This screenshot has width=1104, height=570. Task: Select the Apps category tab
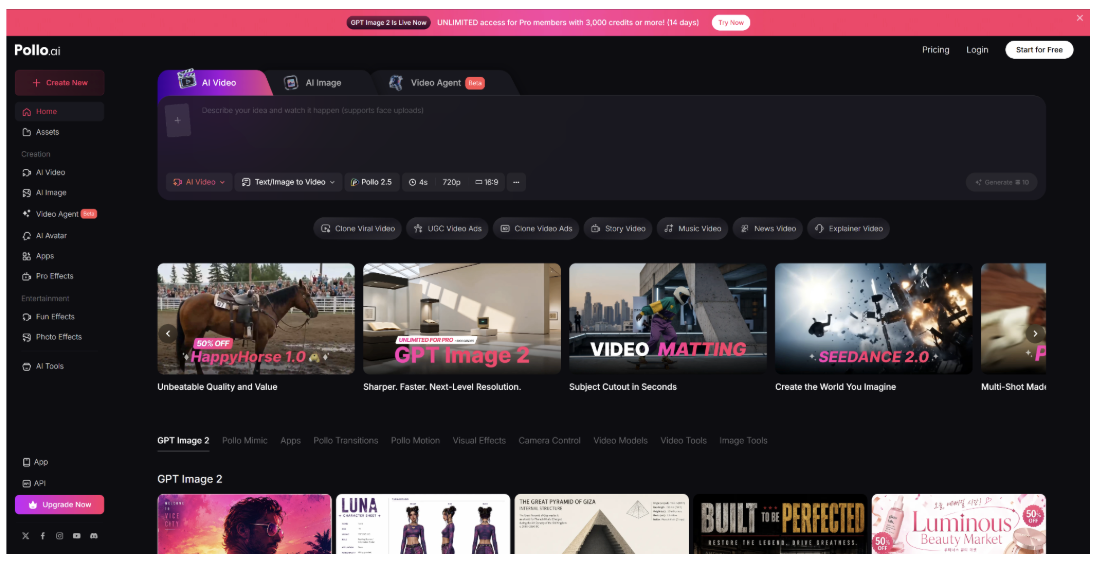(291, 441)
